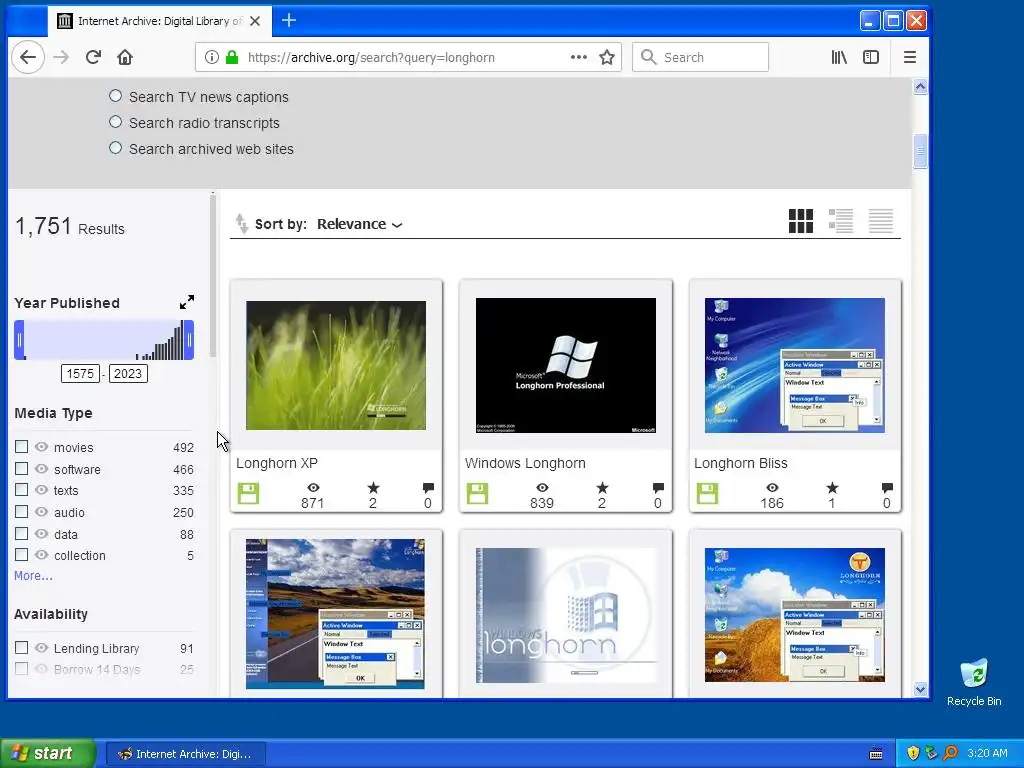Click the software icon on Longhorn XP card
The image size is (1024, 768).
248,494
